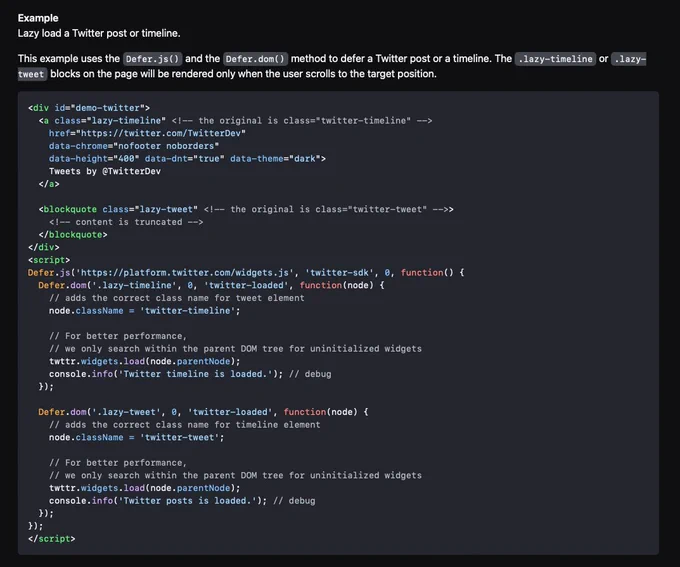Click the Defer.dom('.lazy-tweet' code line
Image resolution: width=680 pixels, height=567 pixels.
(203, 412)
